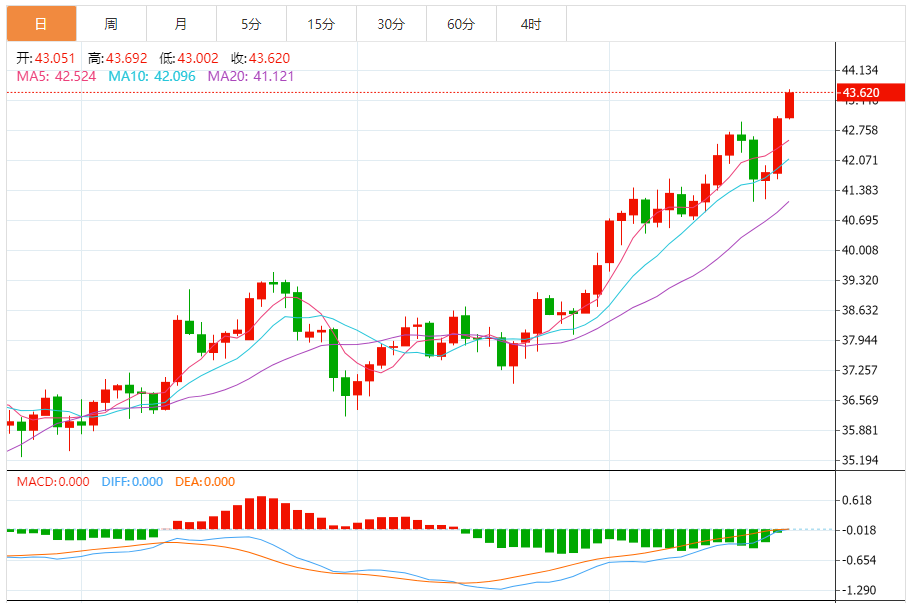The image size is (911, 603).
Task: Click the MA20 41.121 indicator label
Action: [x=250, y=76]
